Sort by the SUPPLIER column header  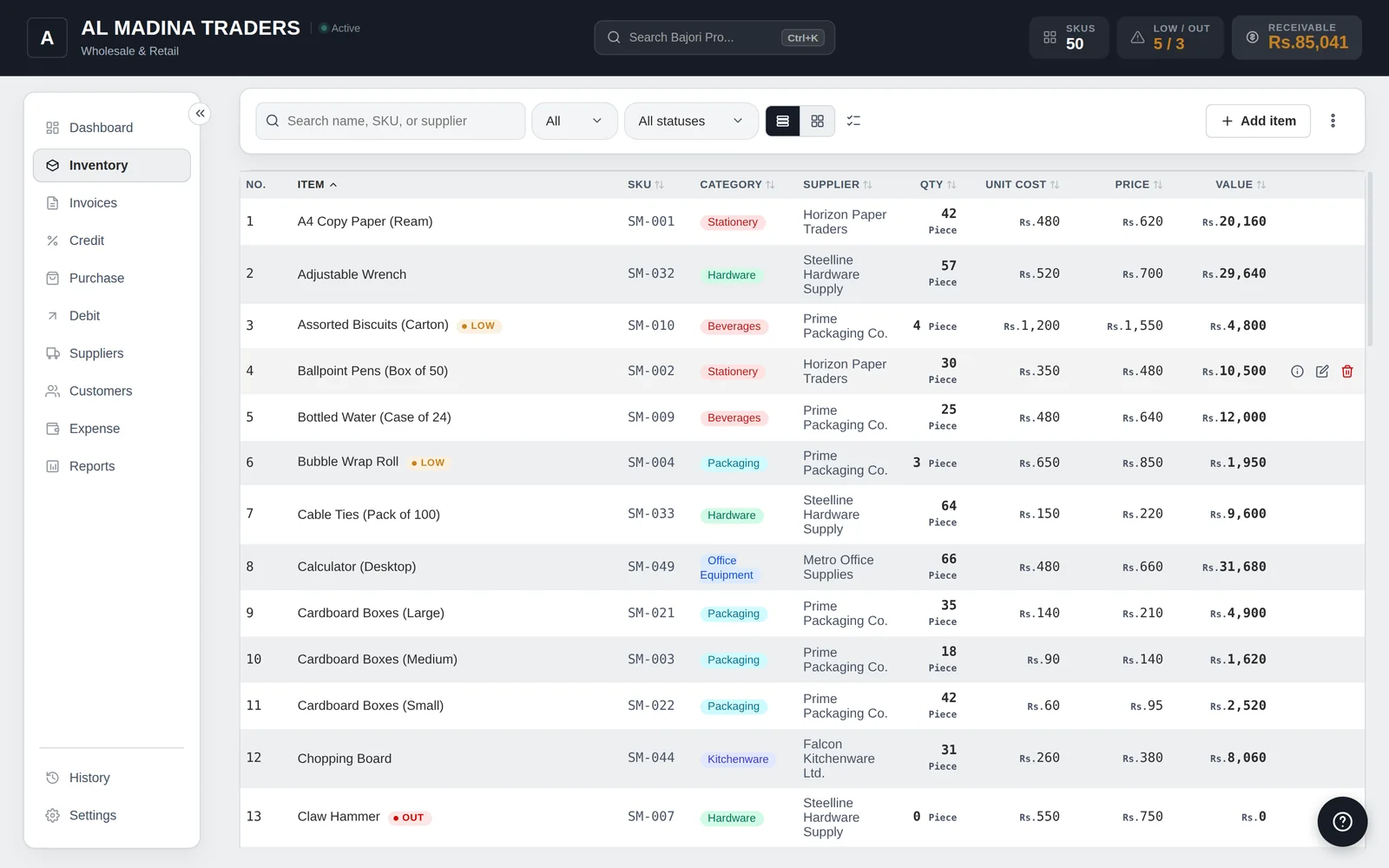point(838,185)
